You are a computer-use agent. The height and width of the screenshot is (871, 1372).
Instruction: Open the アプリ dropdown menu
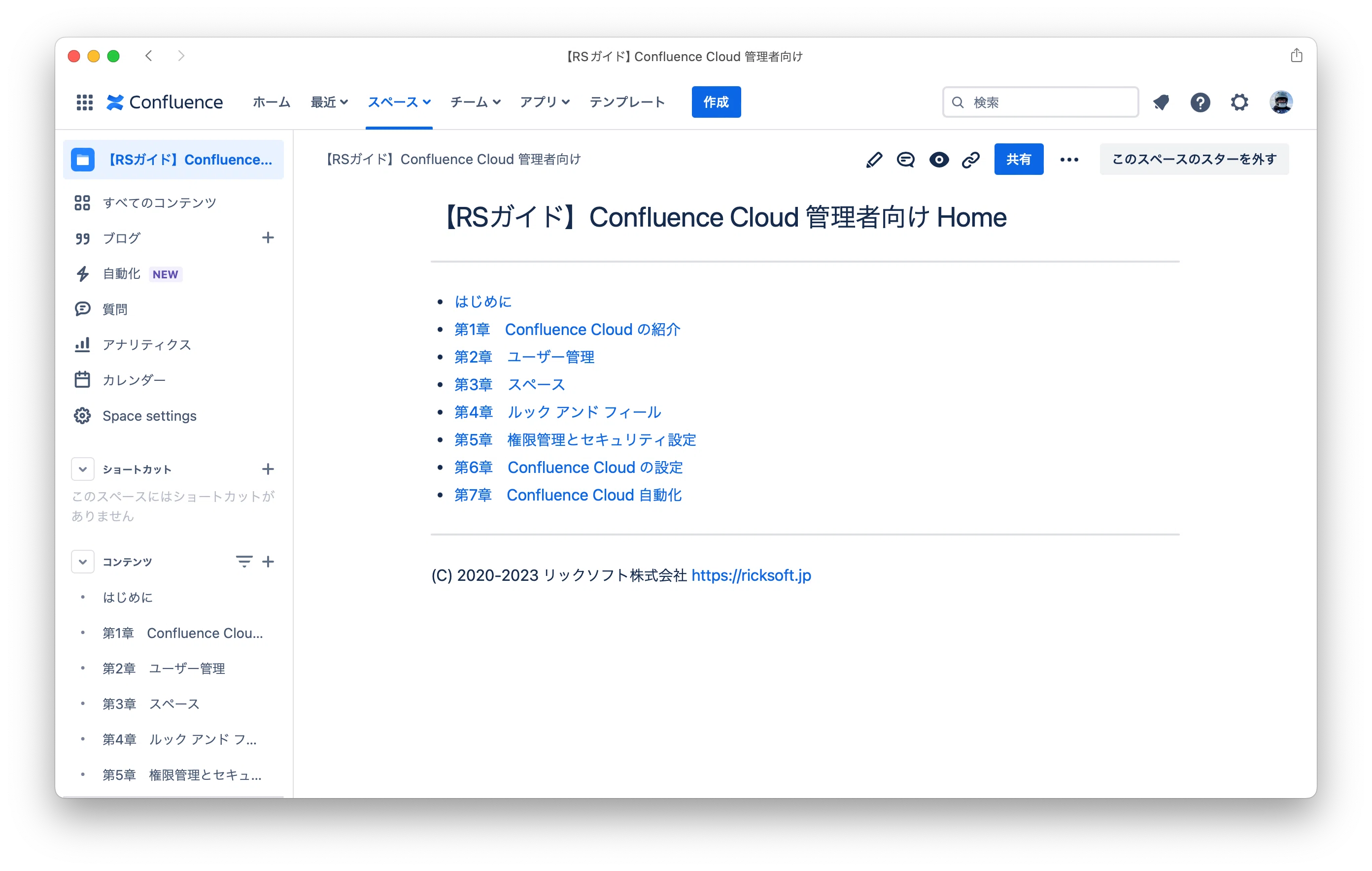[x=545, y=102]
